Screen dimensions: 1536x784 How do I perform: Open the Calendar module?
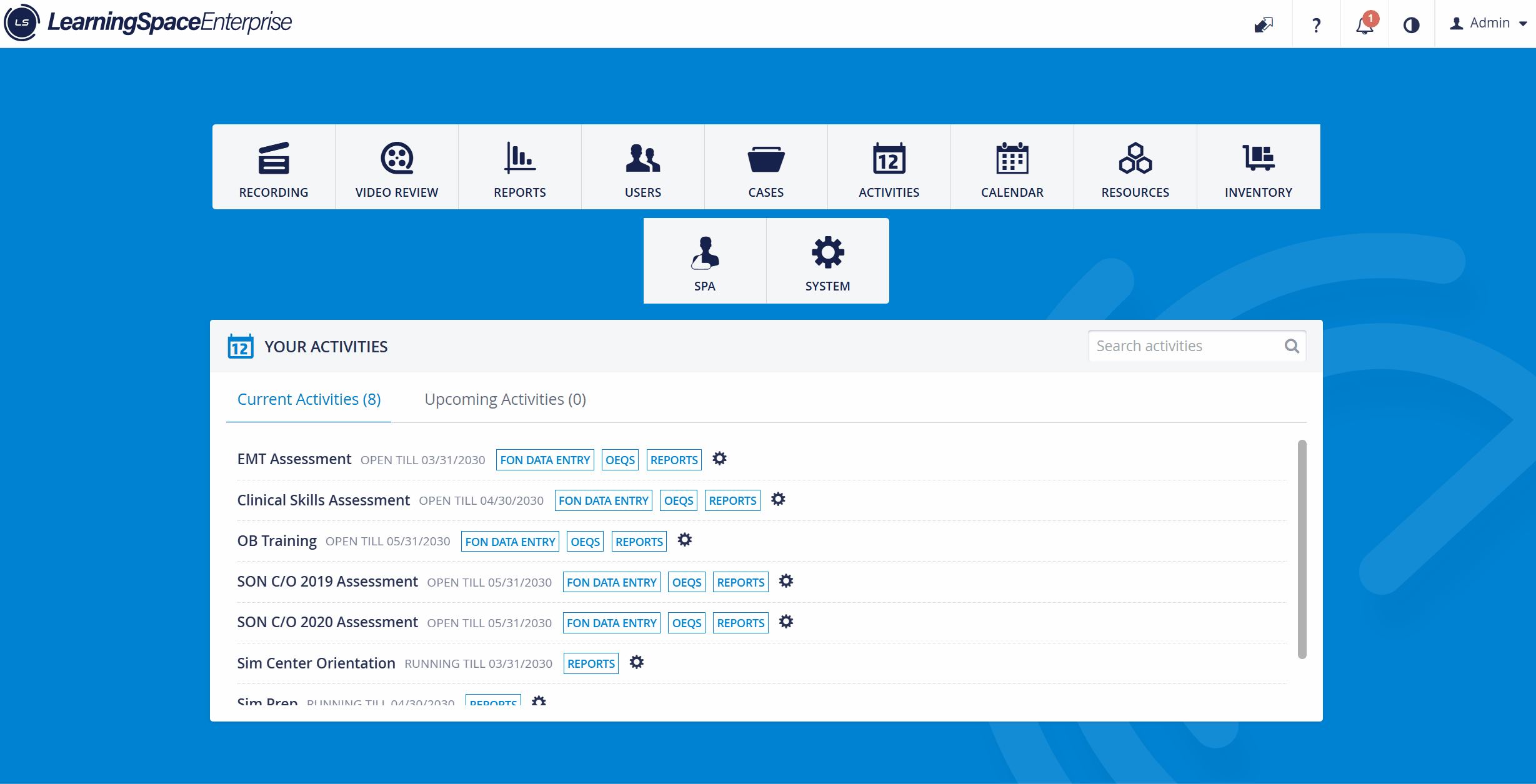pos(1012,167)
